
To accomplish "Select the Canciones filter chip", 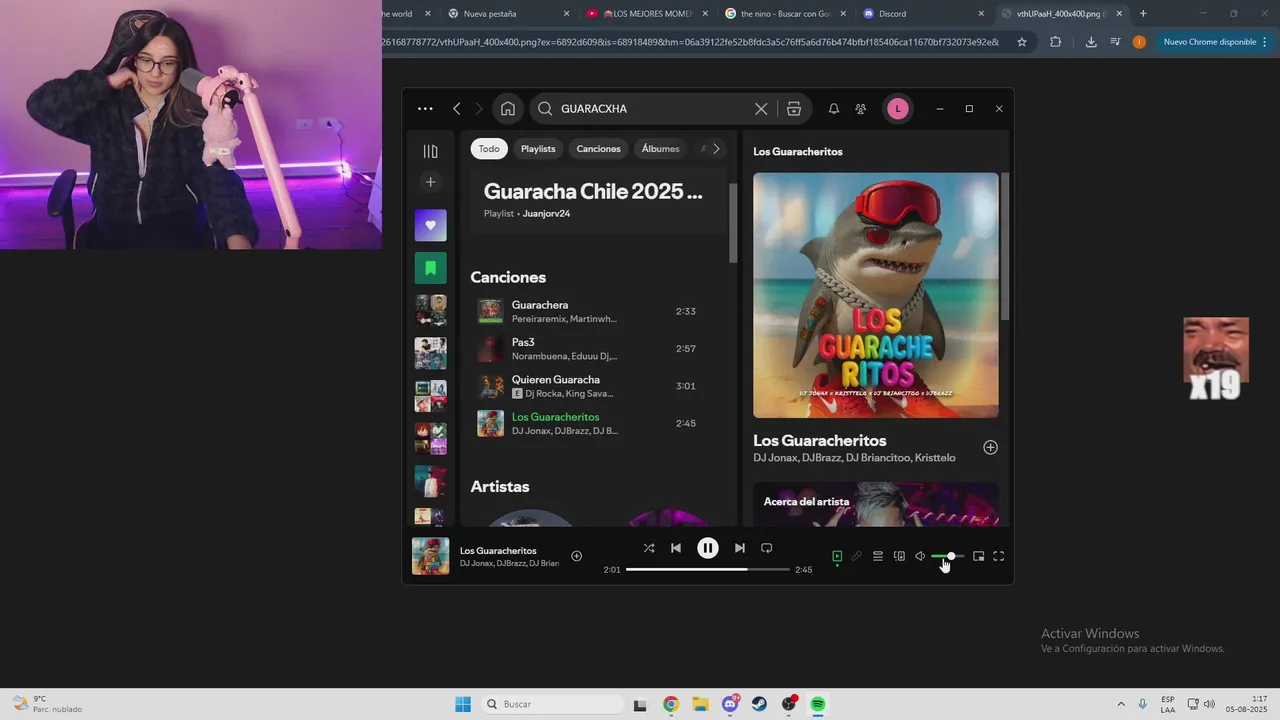I will (x=599, y=149).
